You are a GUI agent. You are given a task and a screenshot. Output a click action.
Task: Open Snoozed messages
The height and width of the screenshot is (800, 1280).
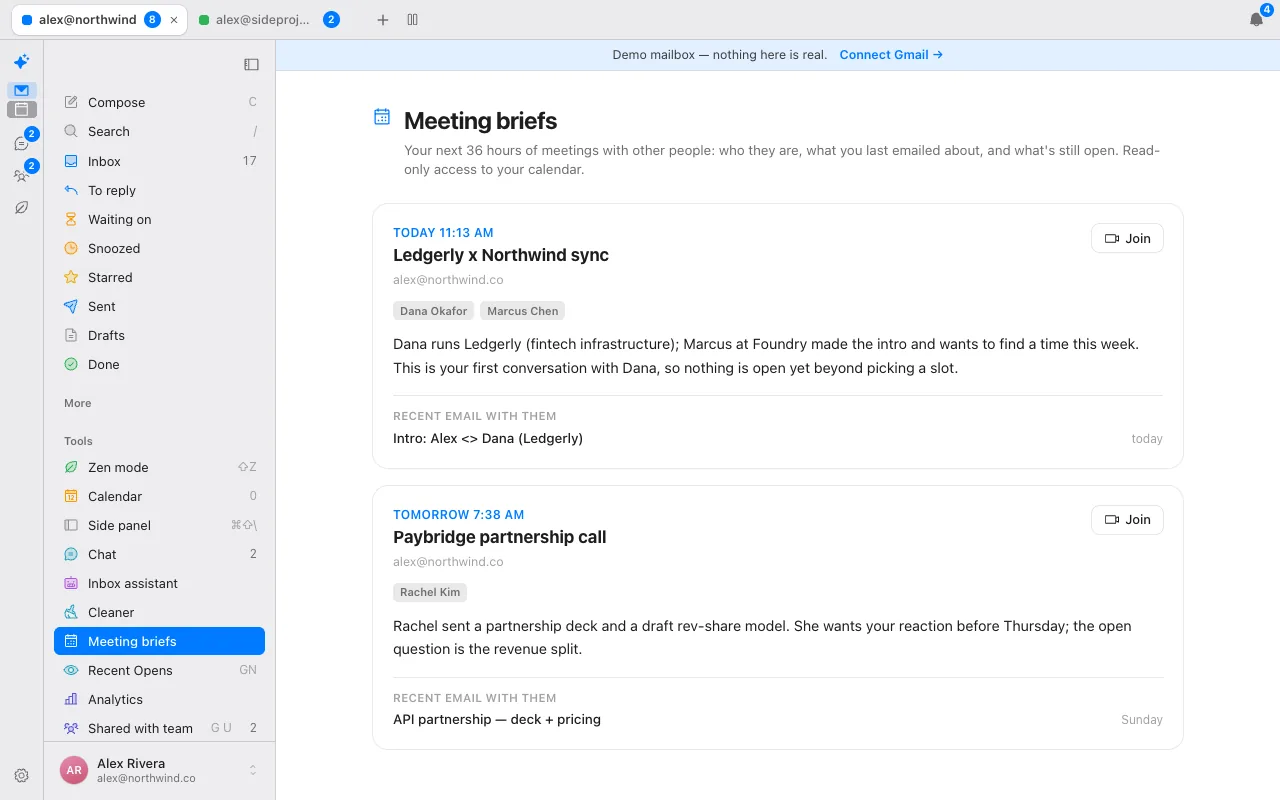160,248
